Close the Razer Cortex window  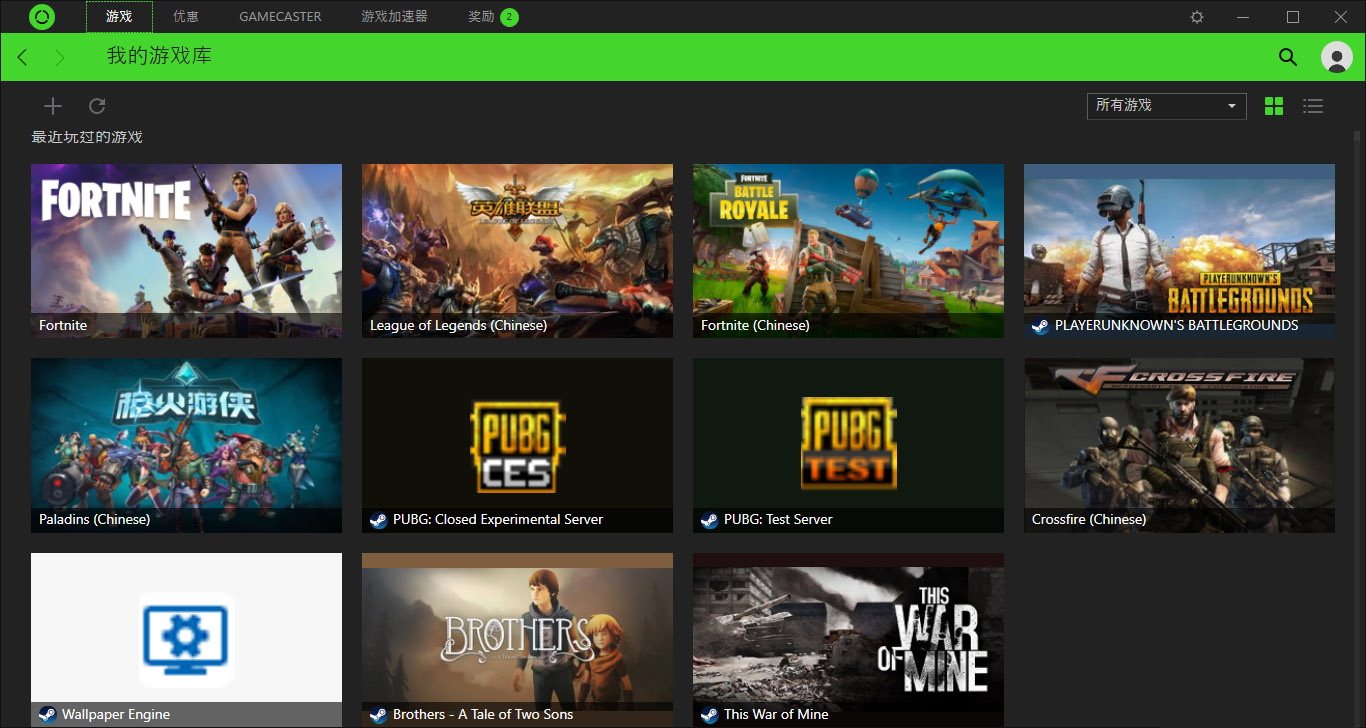click(1341, 17)
